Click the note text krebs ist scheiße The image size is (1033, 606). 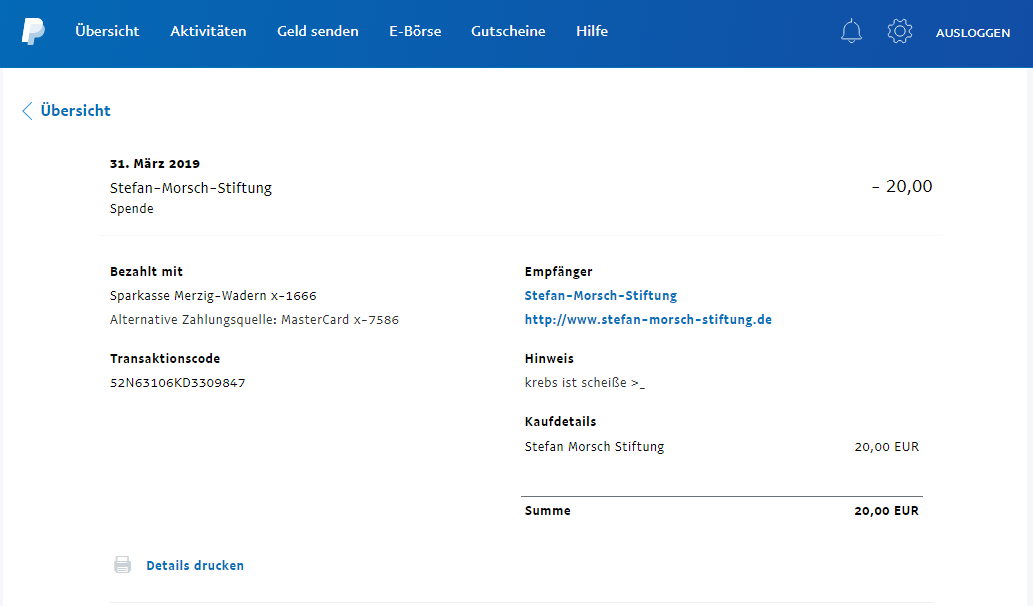584,383
